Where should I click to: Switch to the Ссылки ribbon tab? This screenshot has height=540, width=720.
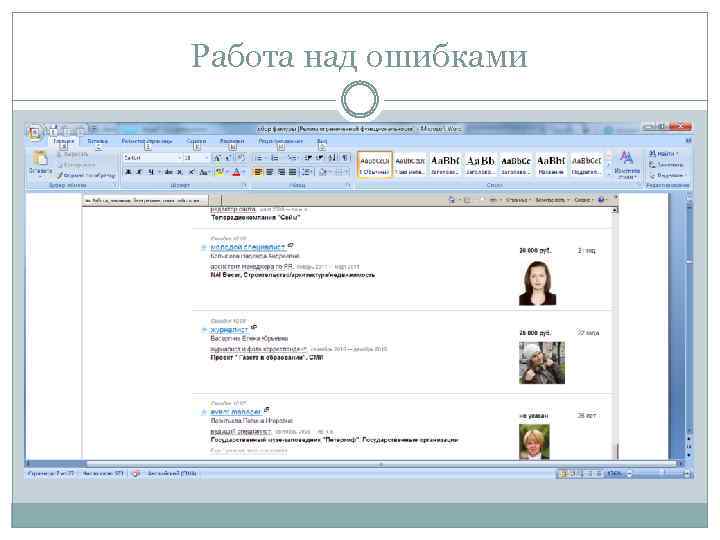196,141
